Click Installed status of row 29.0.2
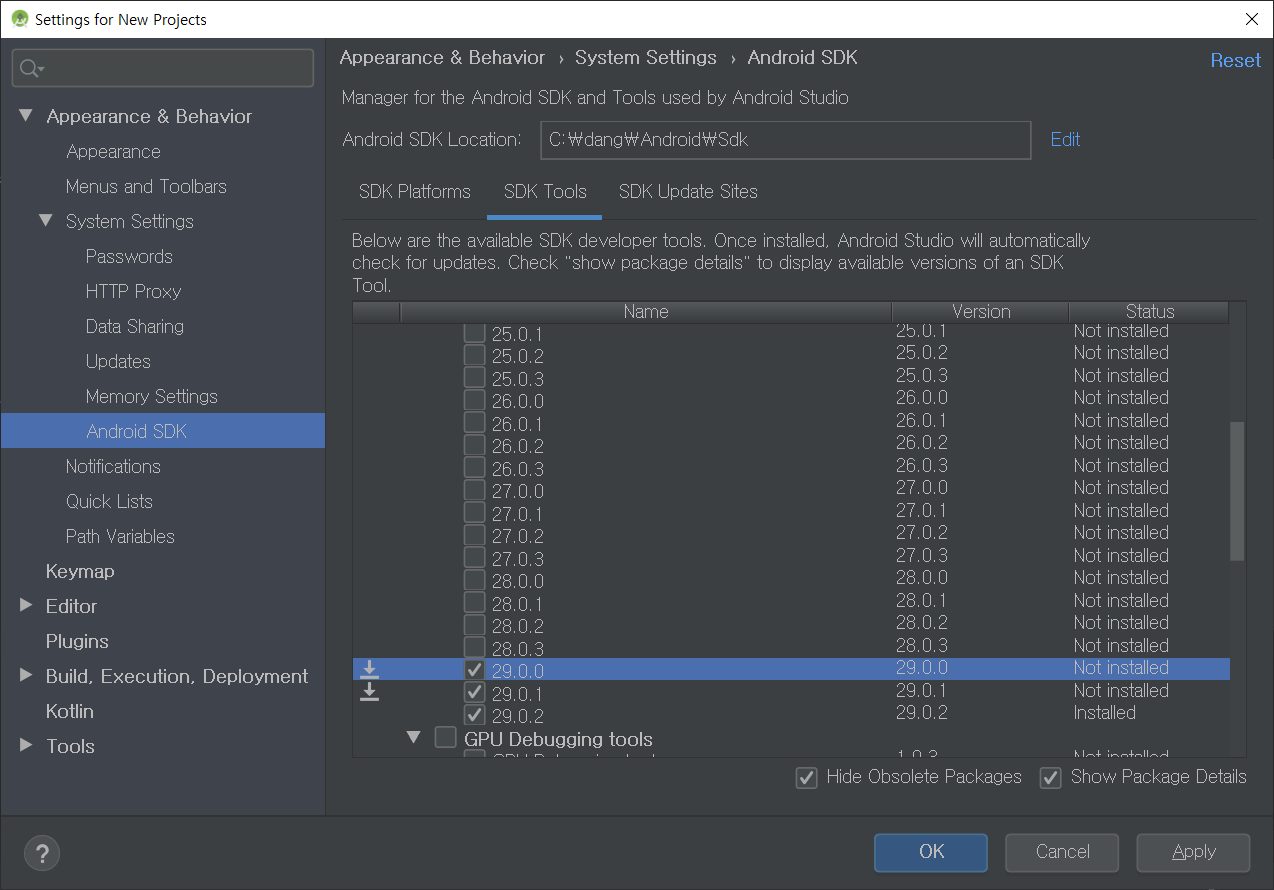 click(x=1104, y=713)
